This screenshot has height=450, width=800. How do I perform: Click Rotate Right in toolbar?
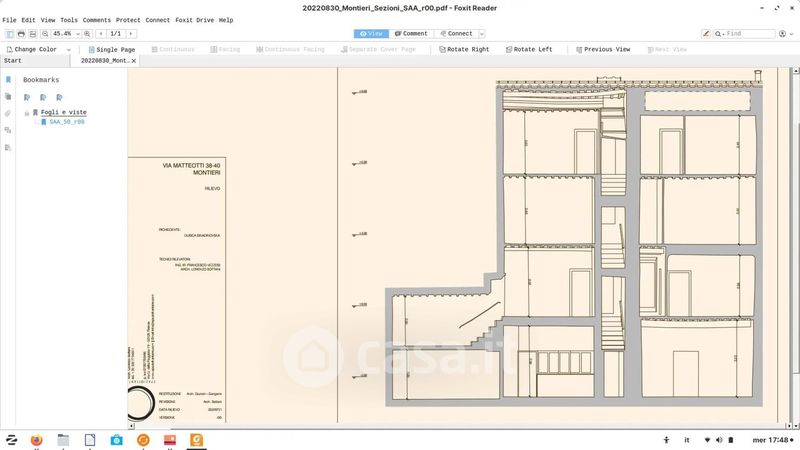[x=462, y=49]
